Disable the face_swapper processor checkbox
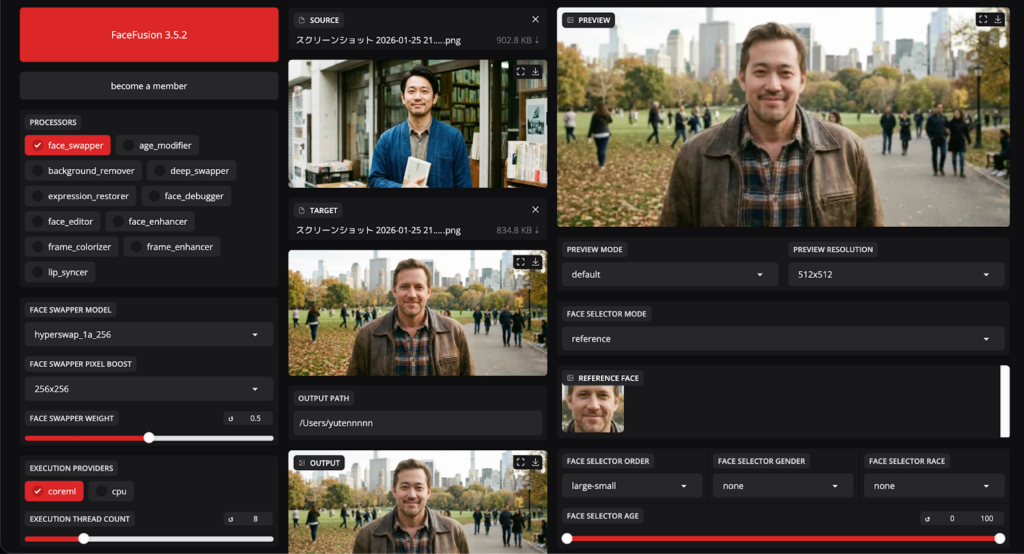Screen dimensions: 1024x554 pyautogui.click(x=38, y=145)
